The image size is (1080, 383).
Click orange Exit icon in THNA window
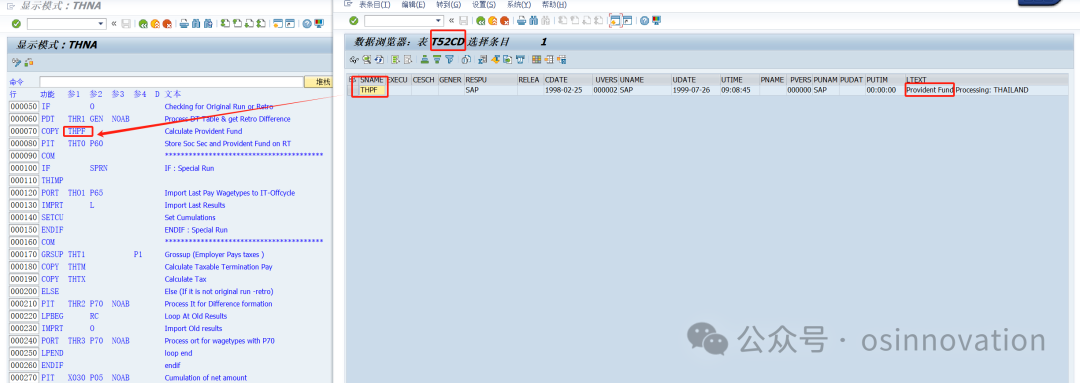point(155,23)
